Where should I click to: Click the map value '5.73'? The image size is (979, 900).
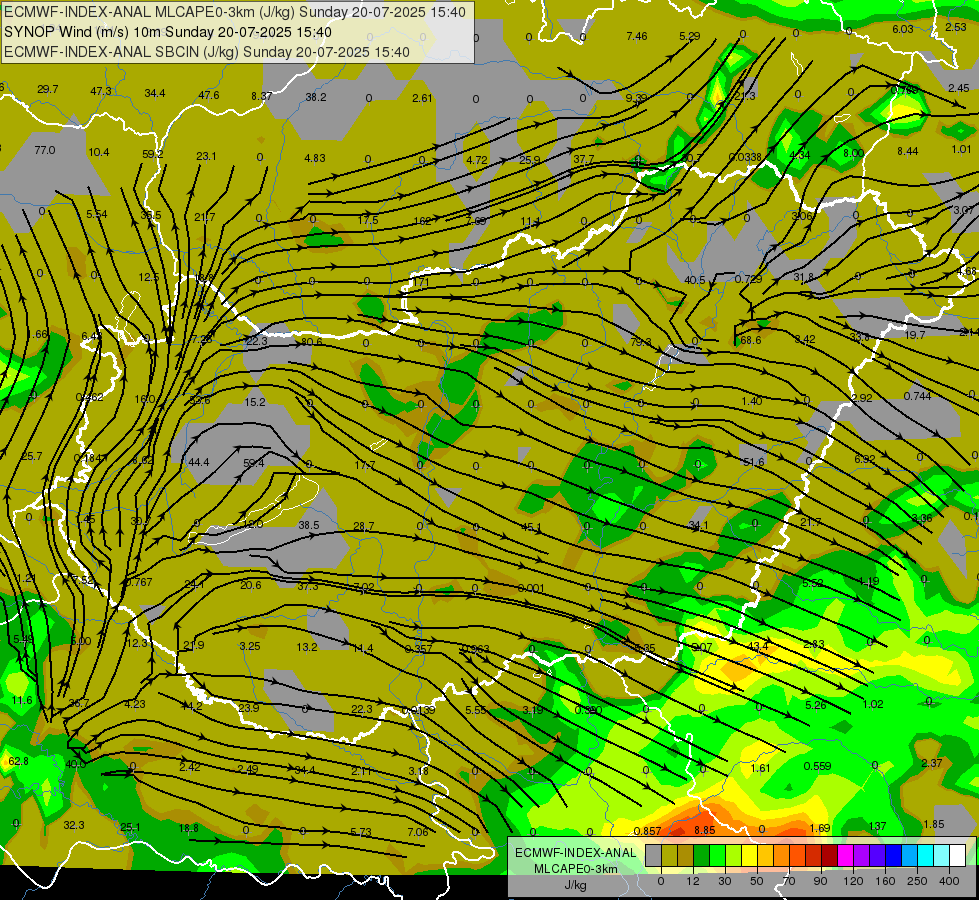[361, 832]
